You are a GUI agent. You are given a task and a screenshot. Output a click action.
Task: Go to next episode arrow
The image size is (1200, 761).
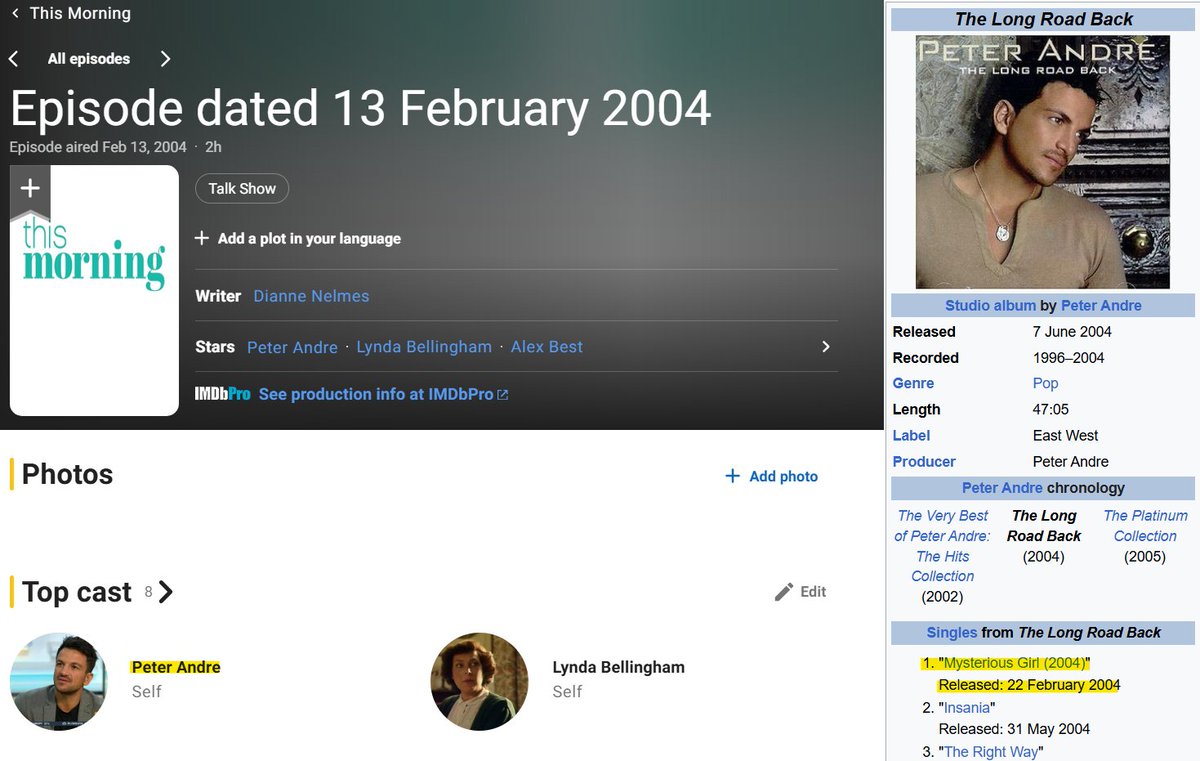165,59
